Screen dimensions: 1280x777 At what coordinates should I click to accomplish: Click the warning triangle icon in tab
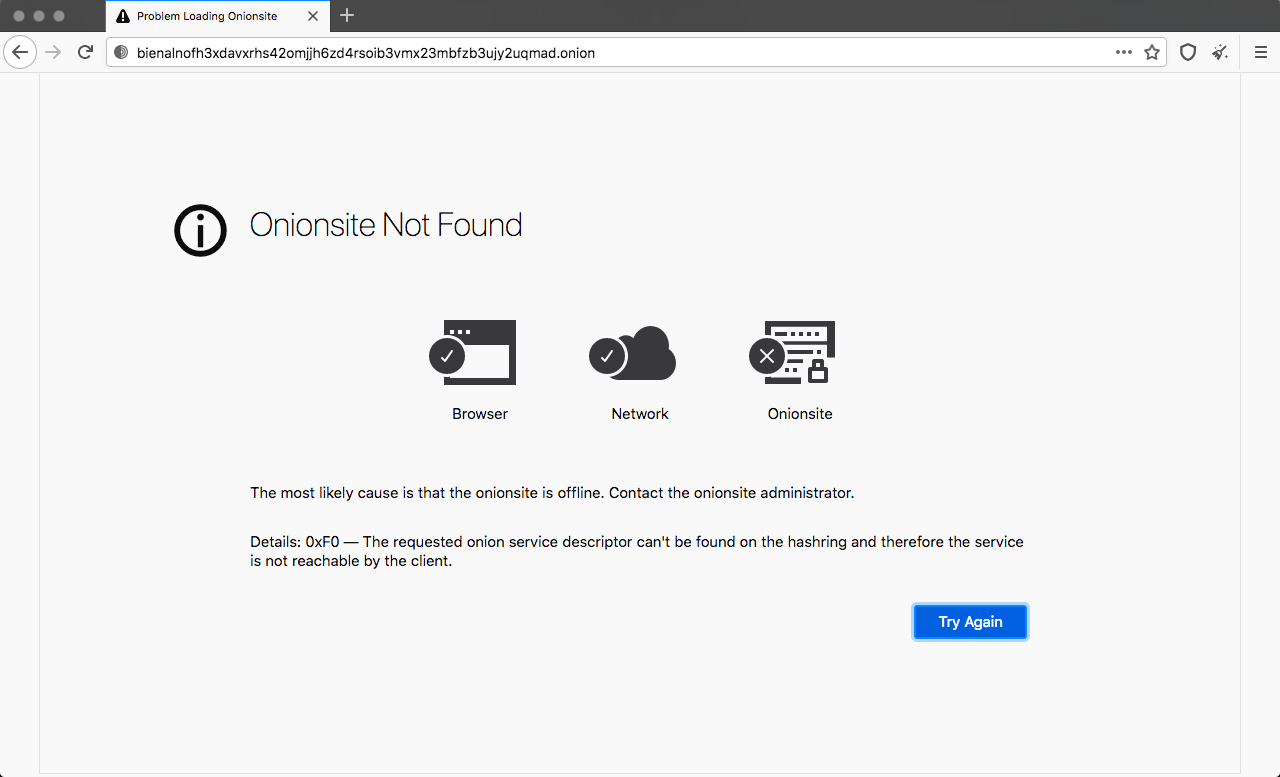coord(123,16)
